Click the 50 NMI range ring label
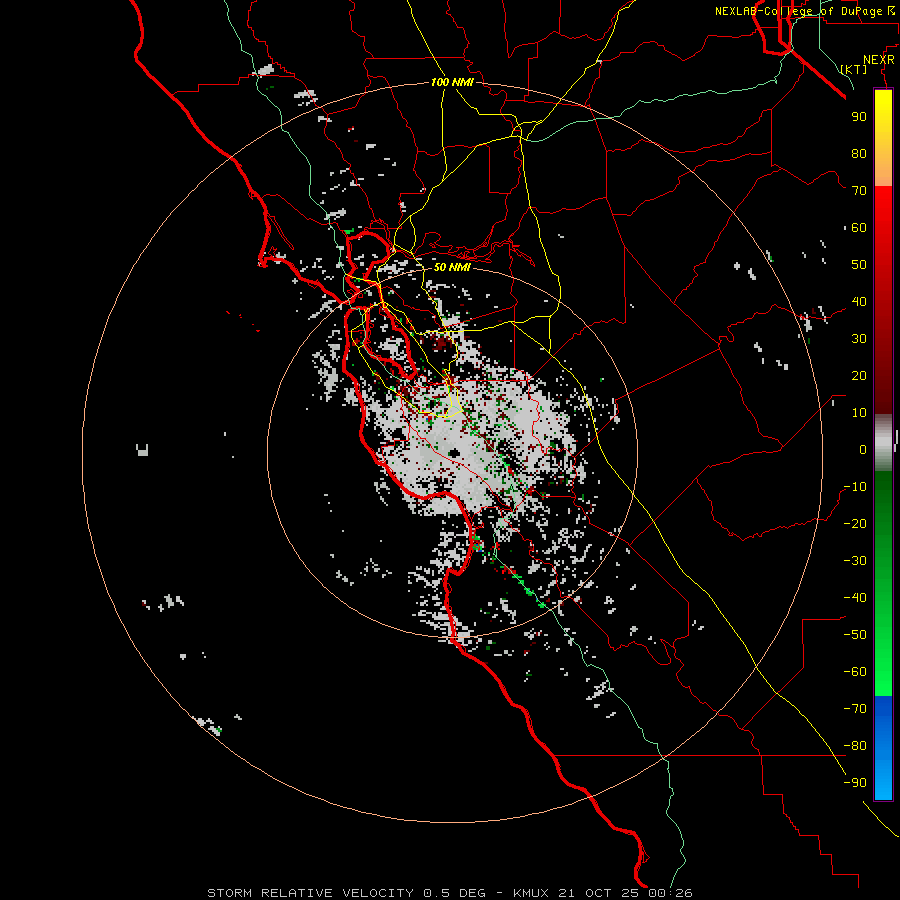Image resolution: width=900 pixels, height=900 pixels. pyautogui.click(x=452, y=267)
